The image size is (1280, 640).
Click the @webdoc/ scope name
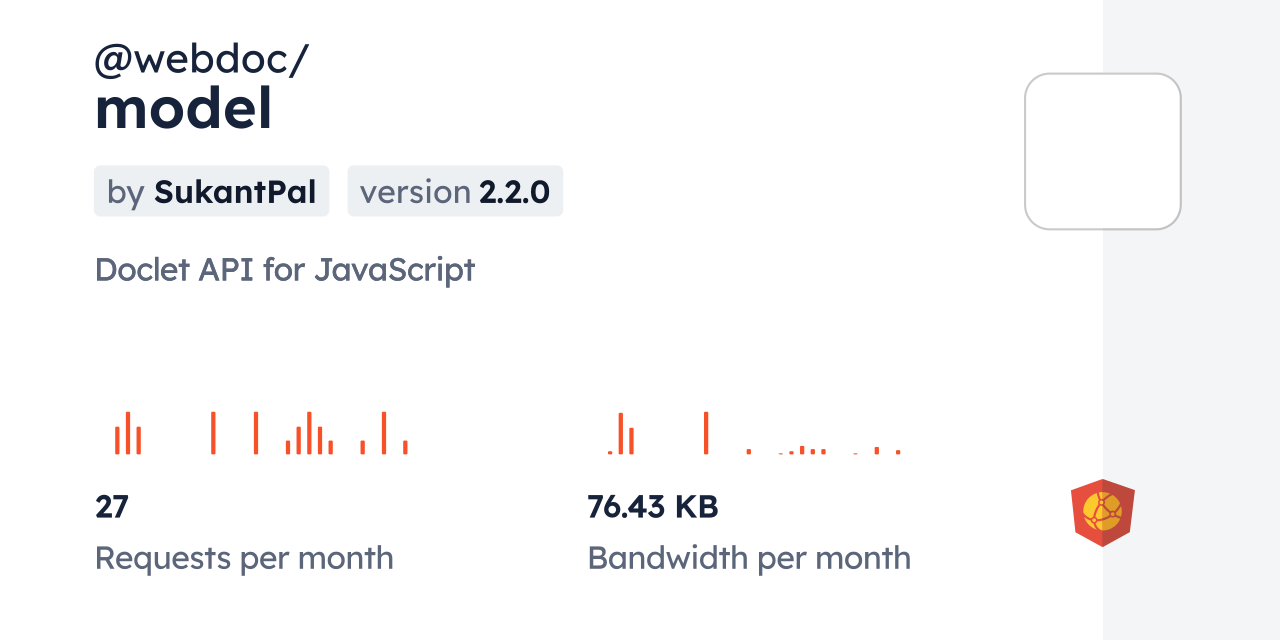pos(201,60)
